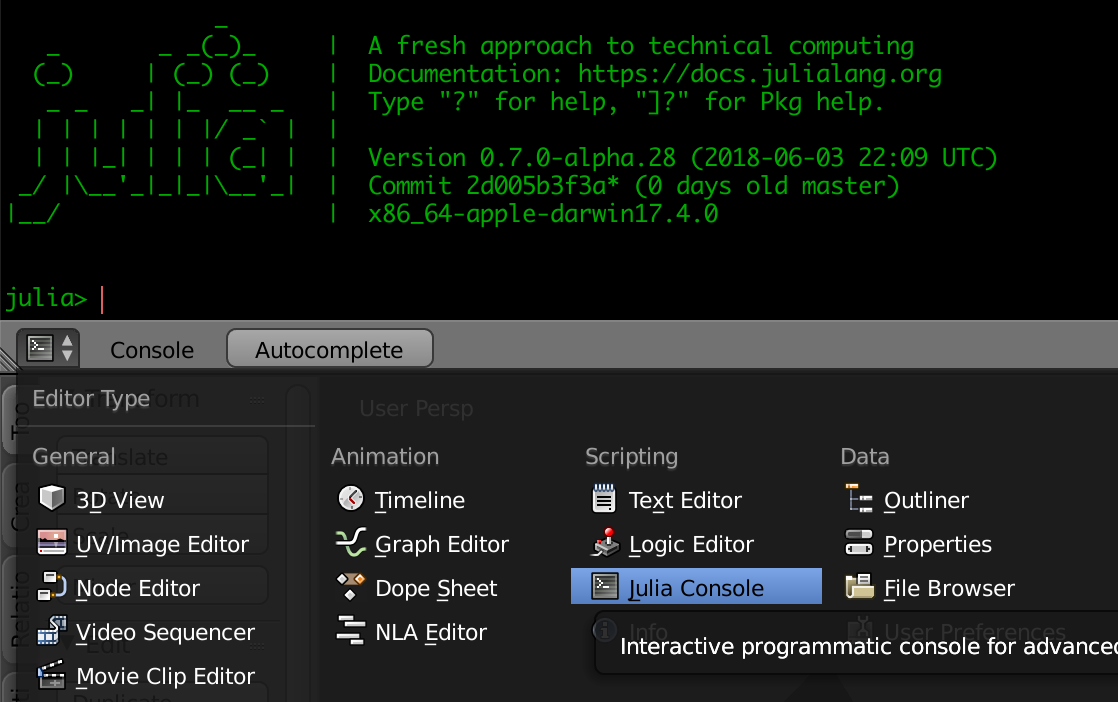
Task: Click the julia> prompt input line
Action: [x=559, y=298]
